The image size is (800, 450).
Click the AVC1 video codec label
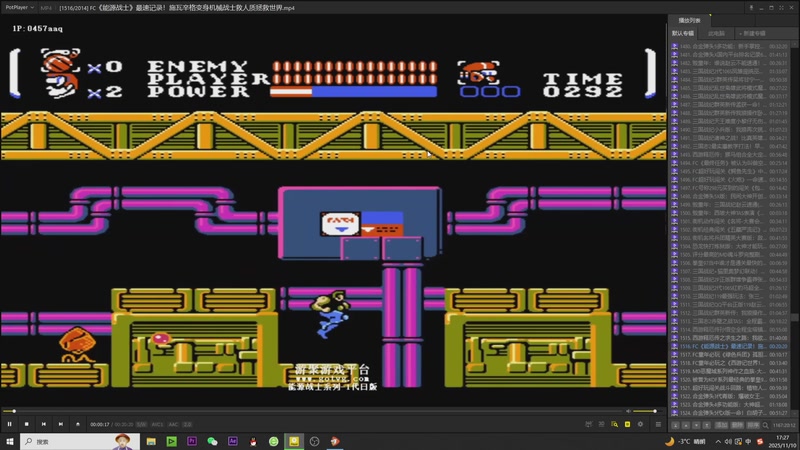pos(157,424)
